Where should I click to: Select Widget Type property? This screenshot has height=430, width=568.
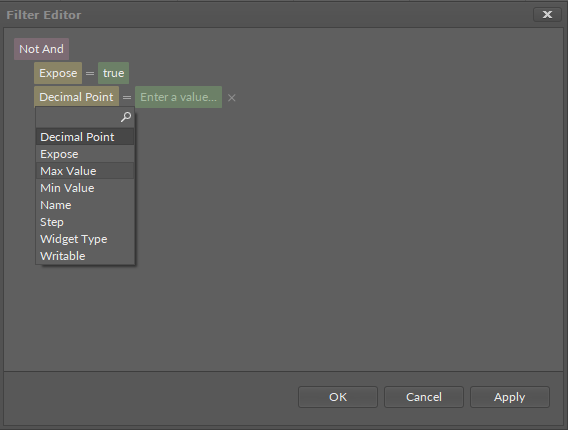tap(85, 239)
